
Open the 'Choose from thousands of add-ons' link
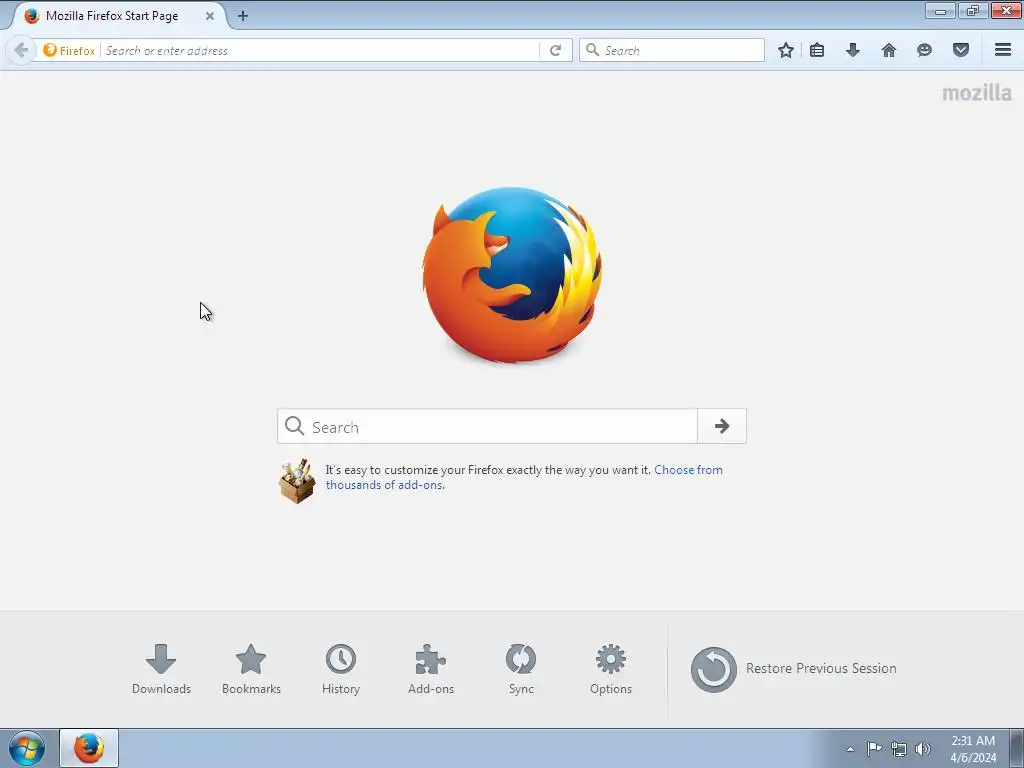(524, 477)
